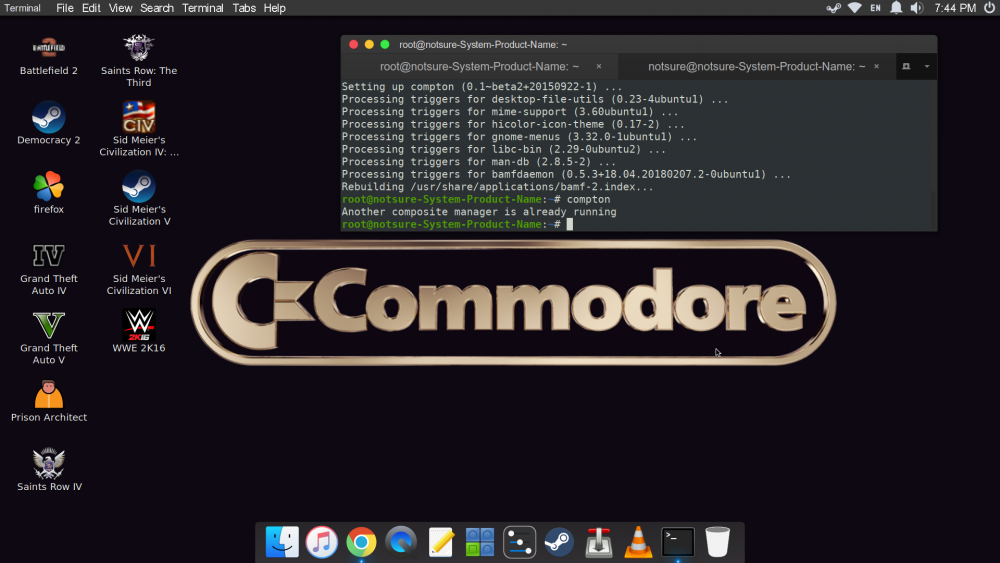
Task: Open the Finder icon in the dock
Action: click(x=282, y=542)
